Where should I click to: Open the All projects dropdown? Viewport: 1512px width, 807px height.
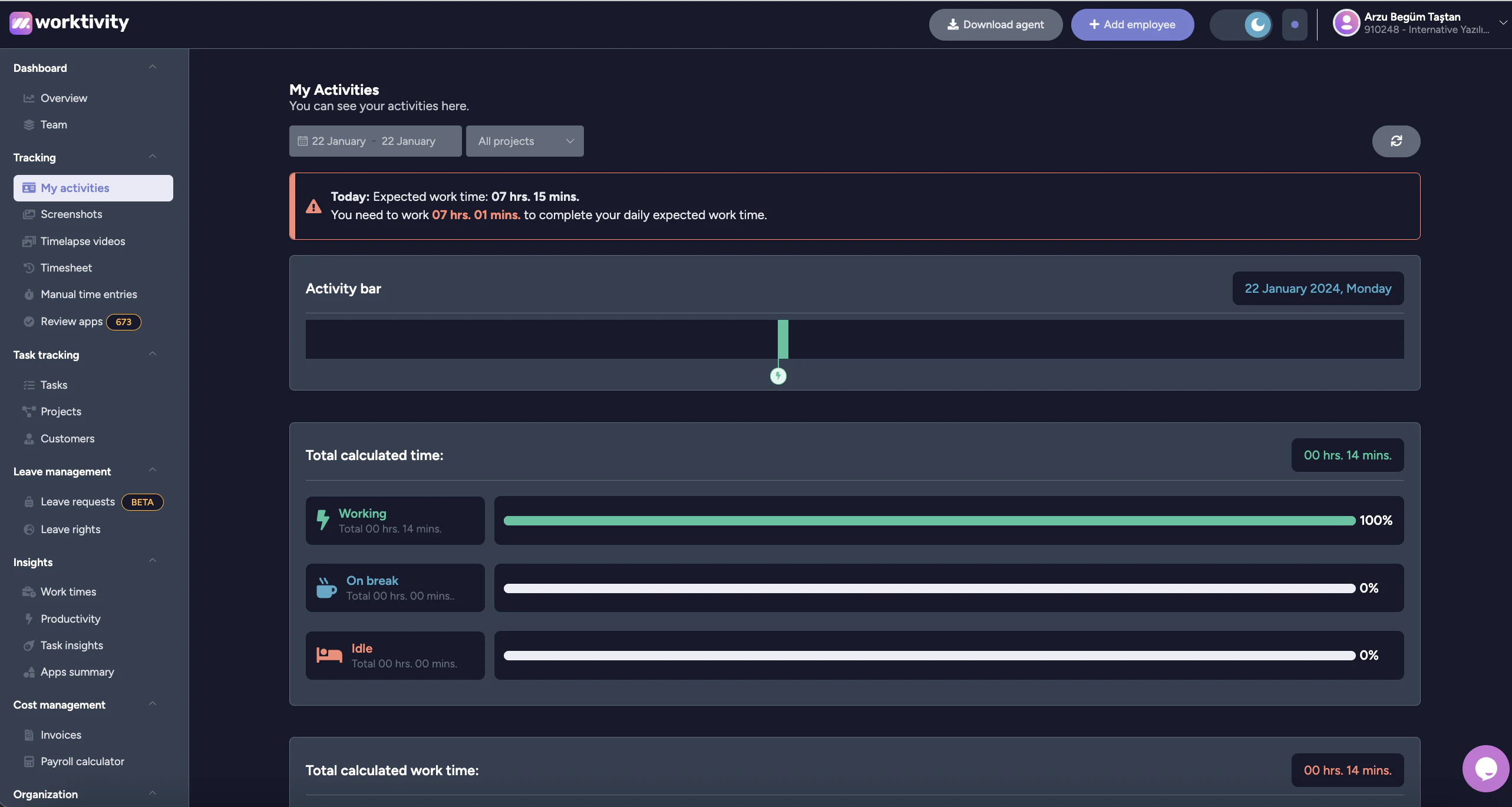(524, 141)
